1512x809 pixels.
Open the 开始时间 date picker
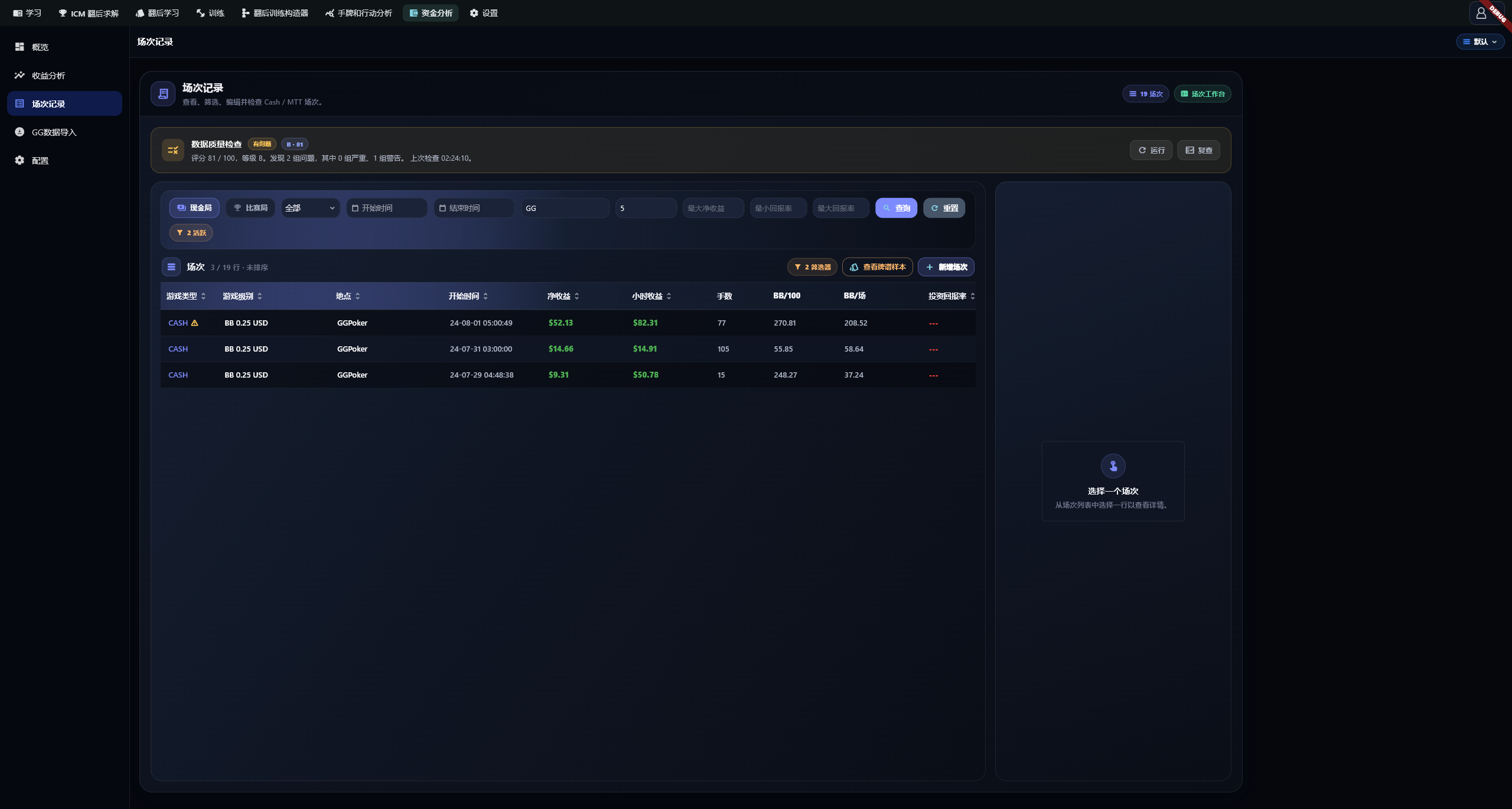pyautogui.click(x=387, y=208)
